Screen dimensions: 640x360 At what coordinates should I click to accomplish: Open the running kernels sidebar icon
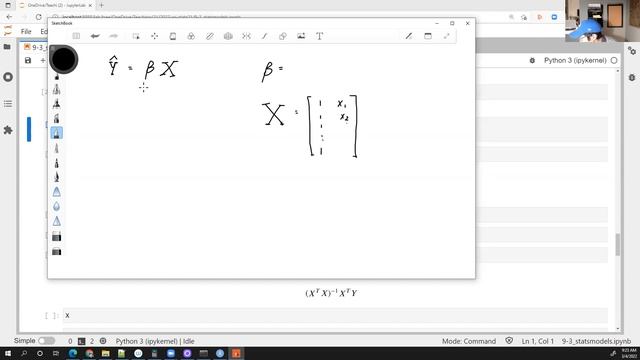8,77
